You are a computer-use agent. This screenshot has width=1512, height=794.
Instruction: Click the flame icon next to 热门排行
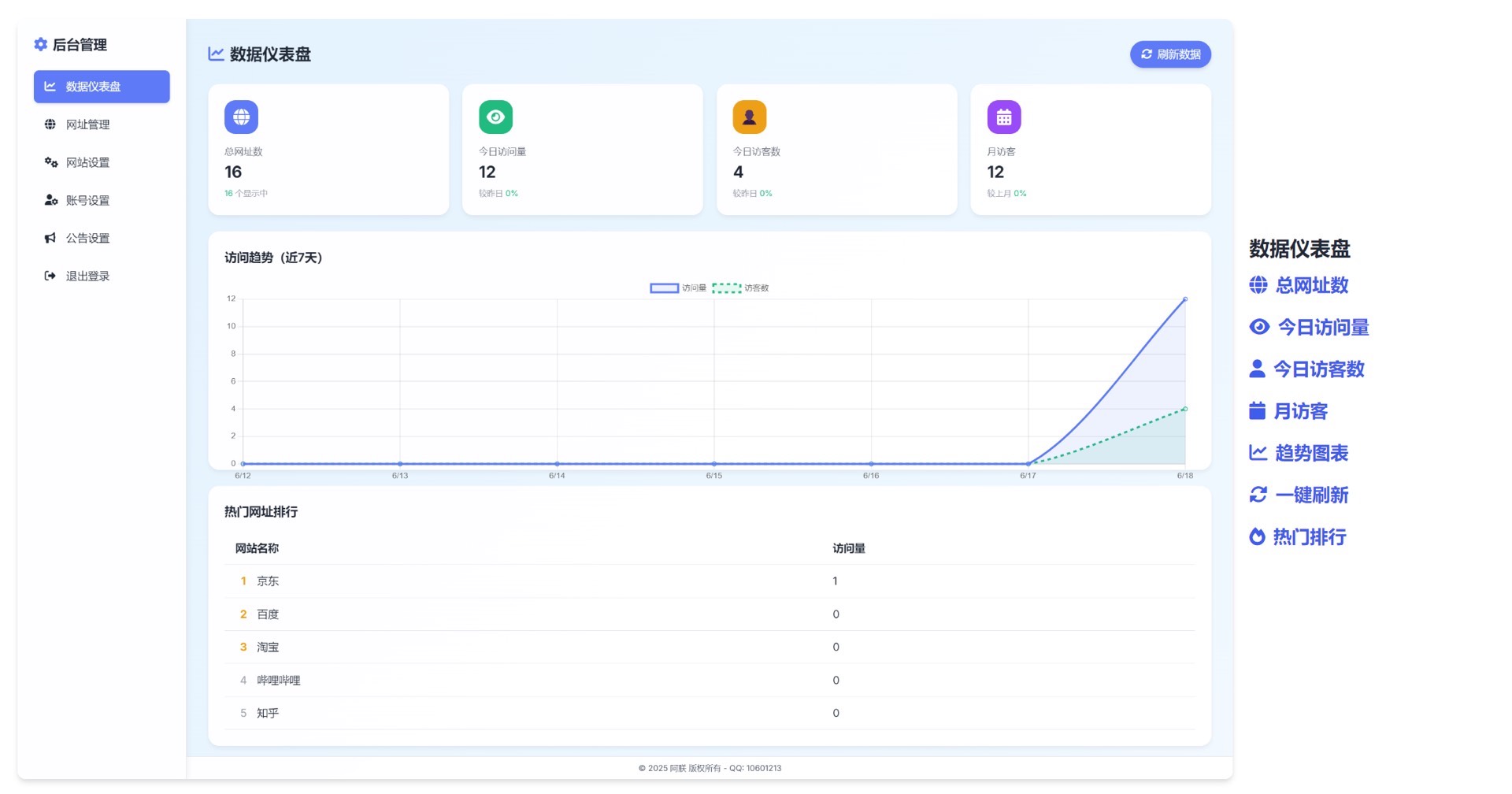(x=1258, y=537)
